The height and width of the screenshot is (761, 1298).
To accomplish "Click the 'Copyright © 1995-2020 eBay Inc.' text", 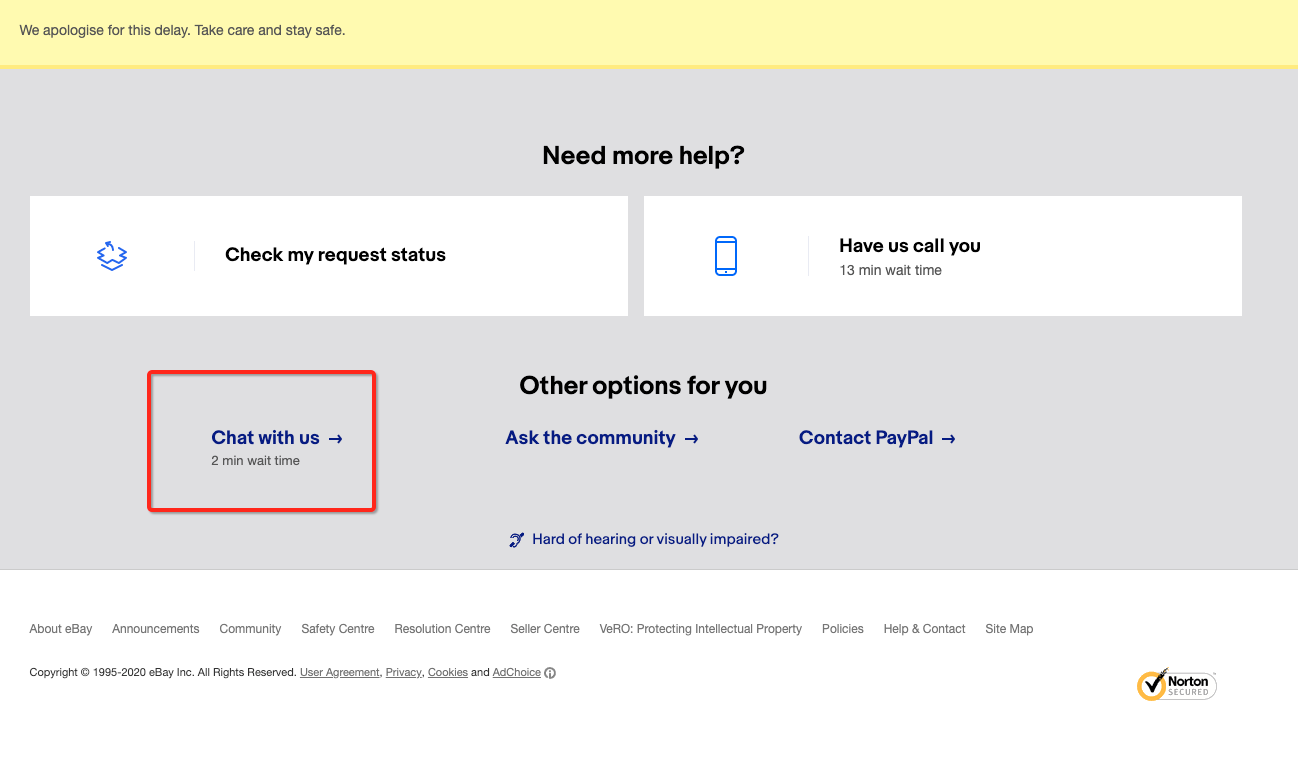I will pos(112,673).
